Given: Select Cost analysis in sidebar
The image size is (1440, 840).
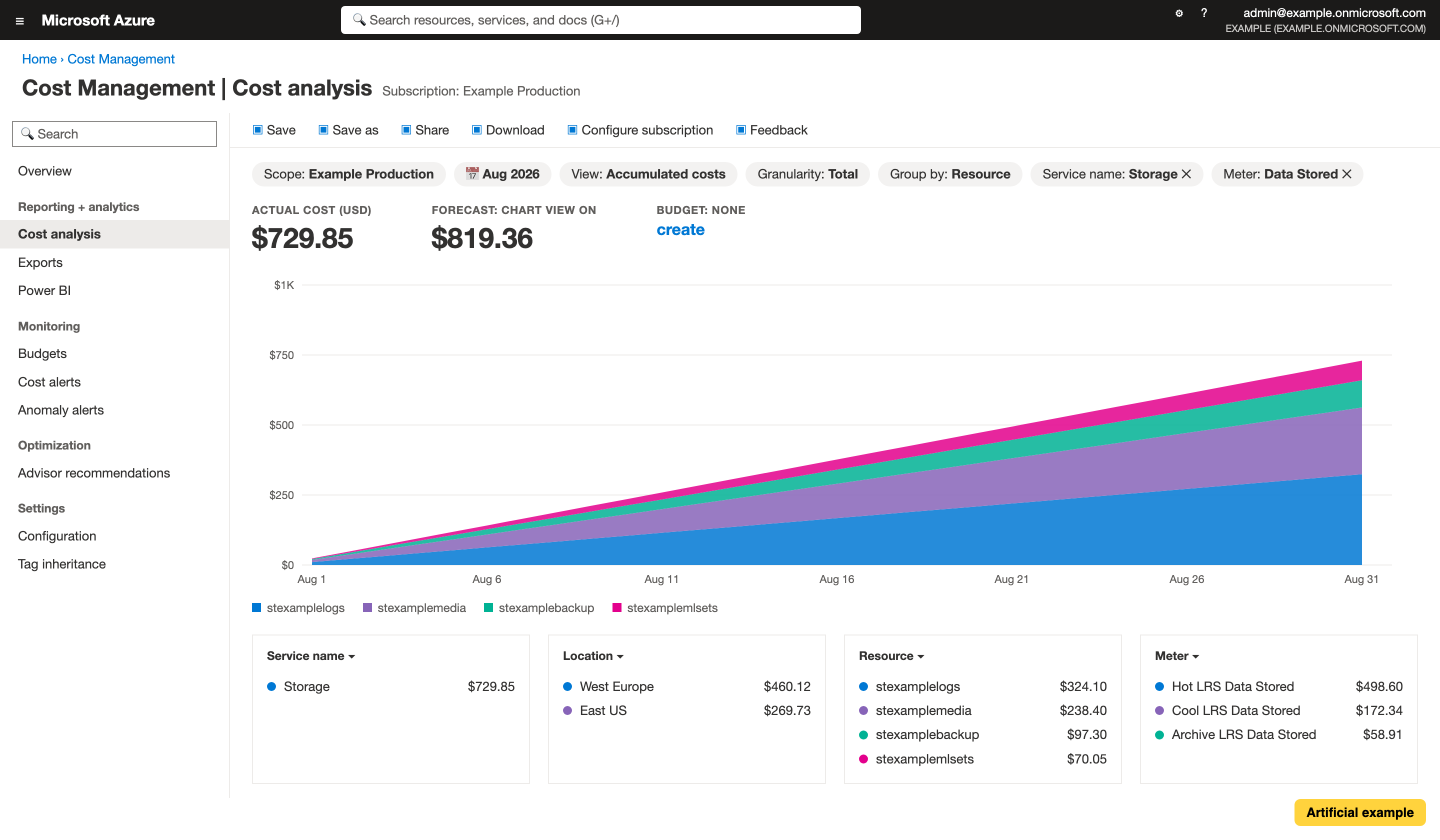Looking at the screenshot, I should point(114,233).
